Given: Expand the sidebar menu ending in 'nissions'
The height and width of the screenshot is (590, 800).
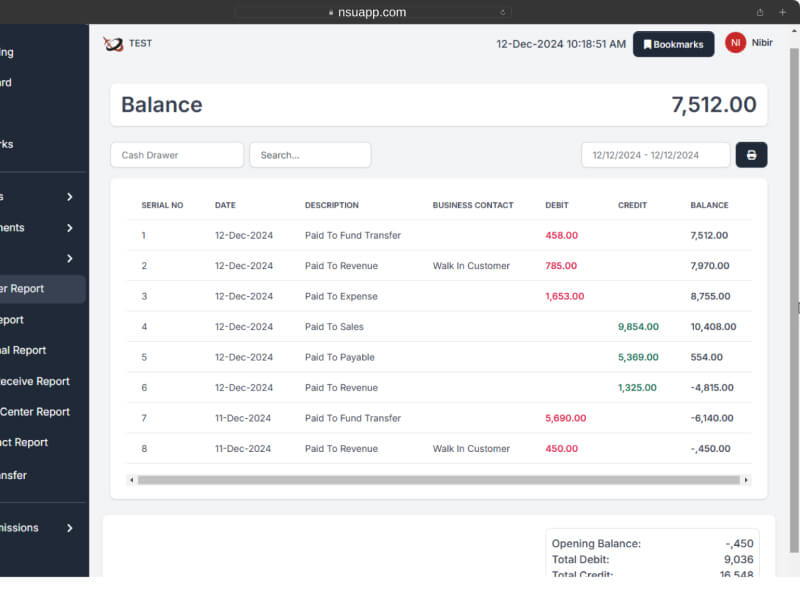Looking at the screenshot, I should [40, 527].
